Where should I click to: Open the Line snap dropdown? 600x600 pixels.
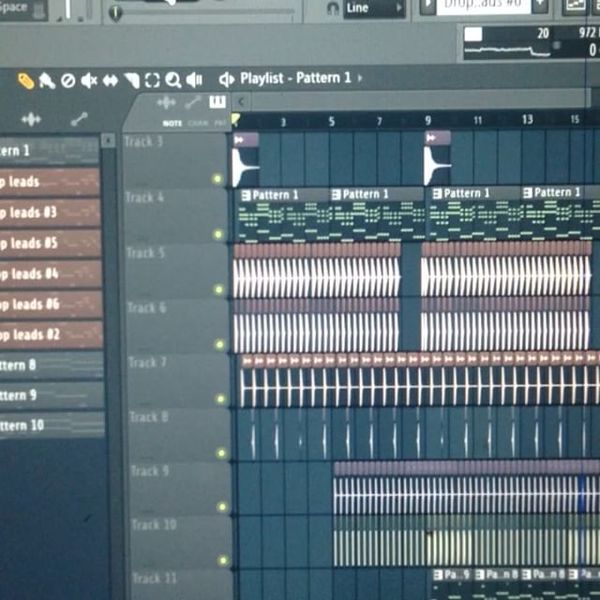pos(374,8)
